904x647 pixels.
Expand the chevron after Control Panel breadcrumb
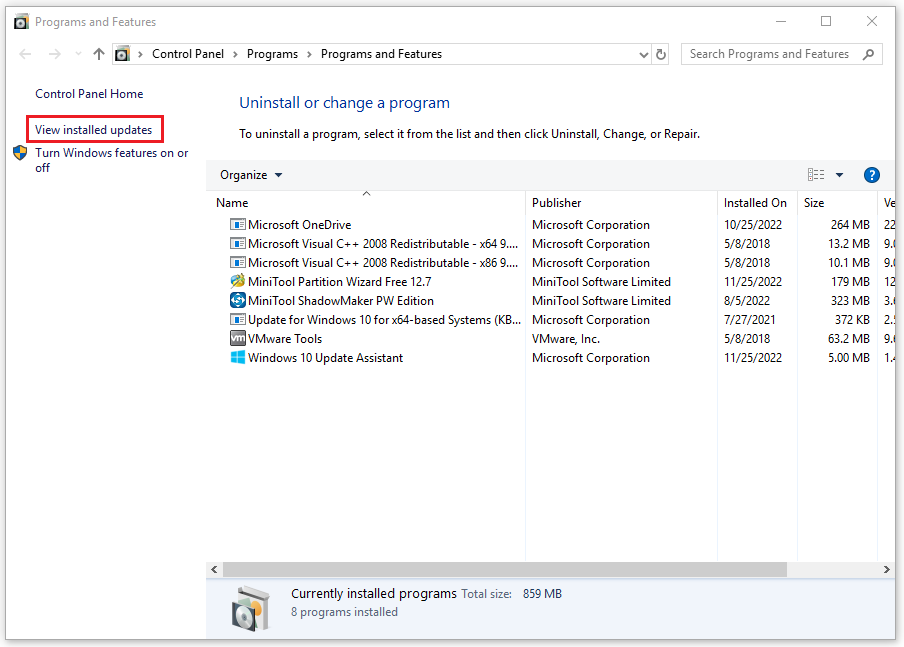pos(235,54)
